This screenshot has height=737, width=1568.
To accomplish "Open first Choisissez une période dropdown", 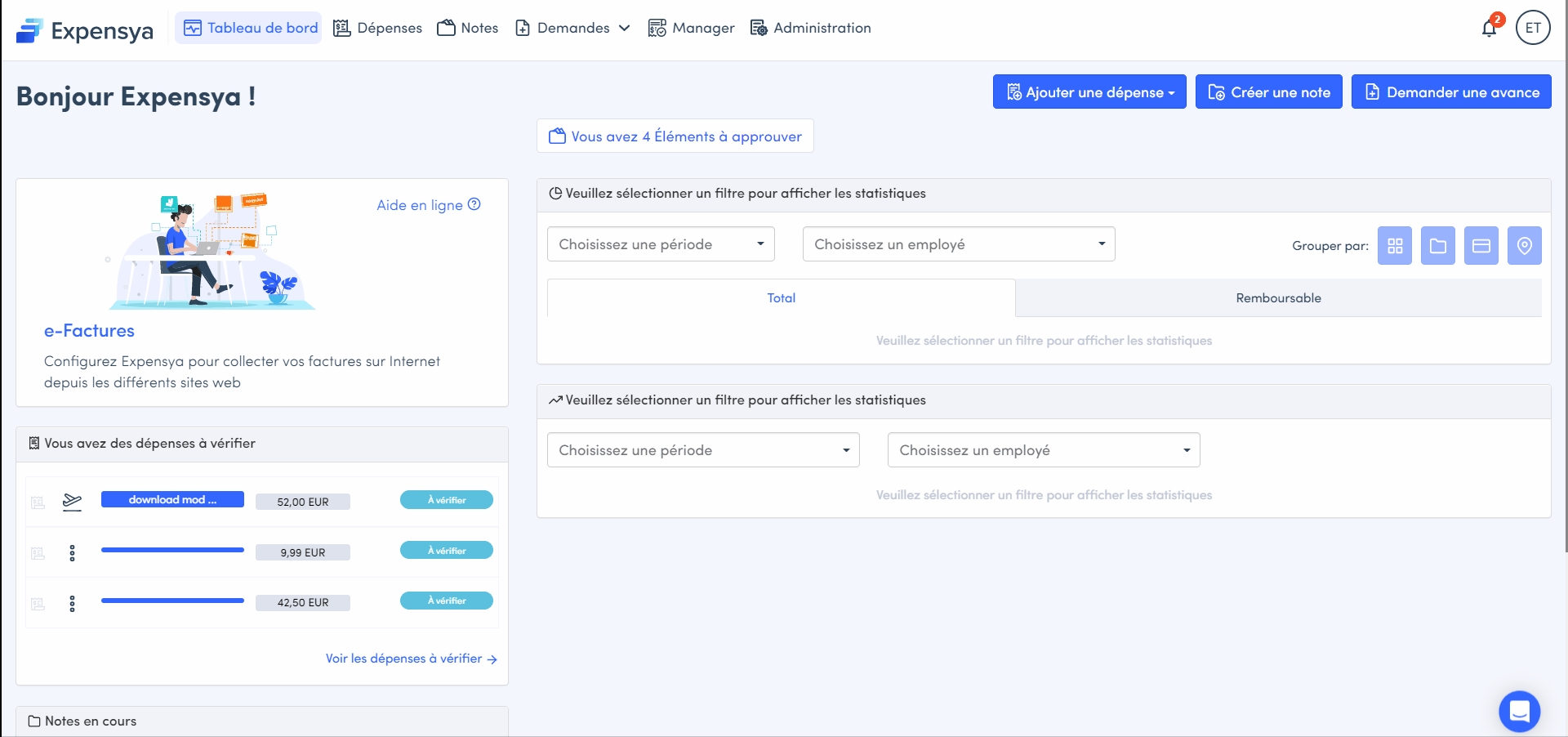I will click(661, 244).
